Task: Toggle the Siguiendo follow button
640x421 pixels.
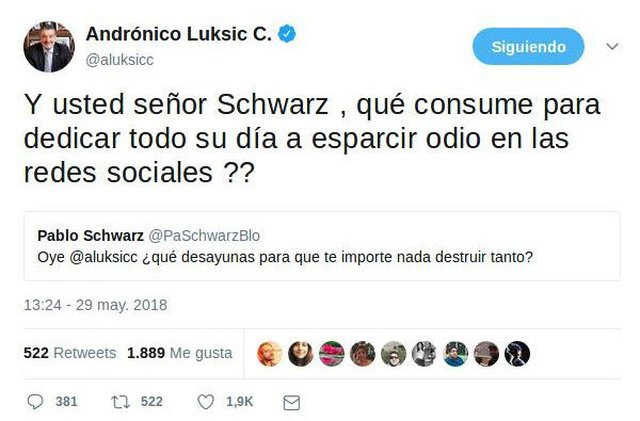Action: click(528, 47)
